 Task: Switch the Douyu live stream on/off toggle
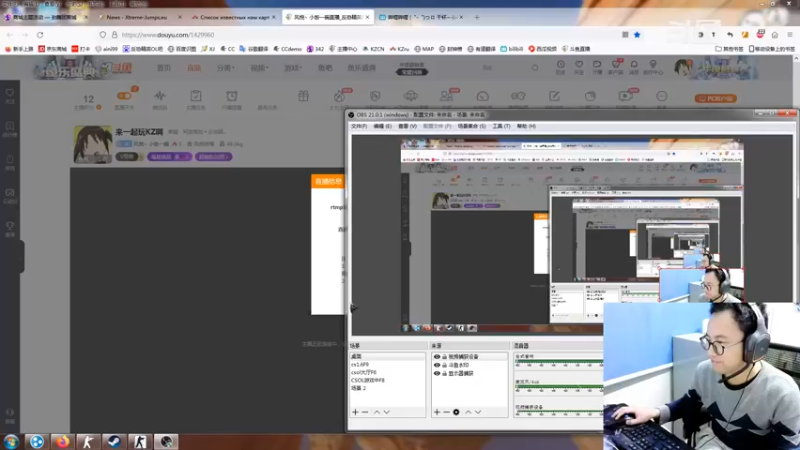[x=124, y=95]
